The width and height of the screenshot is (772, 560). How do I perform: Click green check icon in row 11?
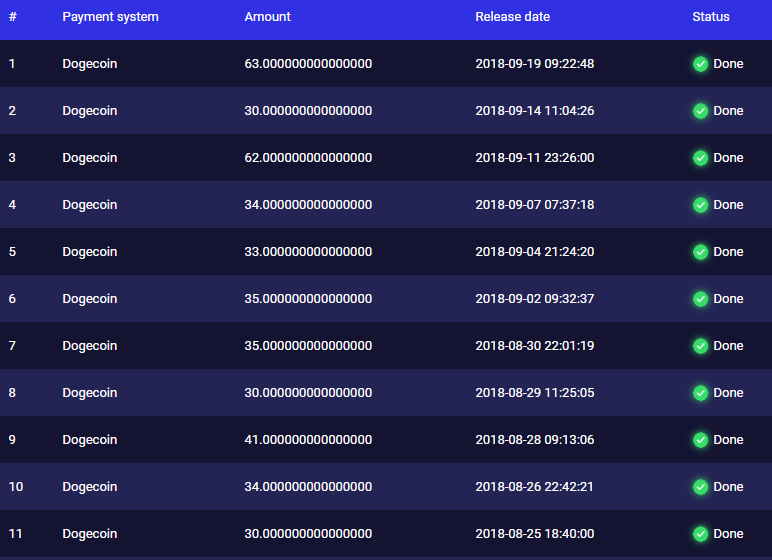700,534
